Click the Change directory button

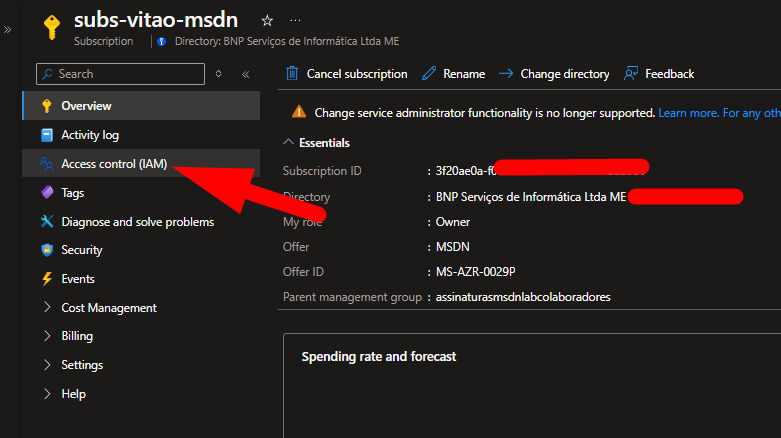[x=554, y=74]
